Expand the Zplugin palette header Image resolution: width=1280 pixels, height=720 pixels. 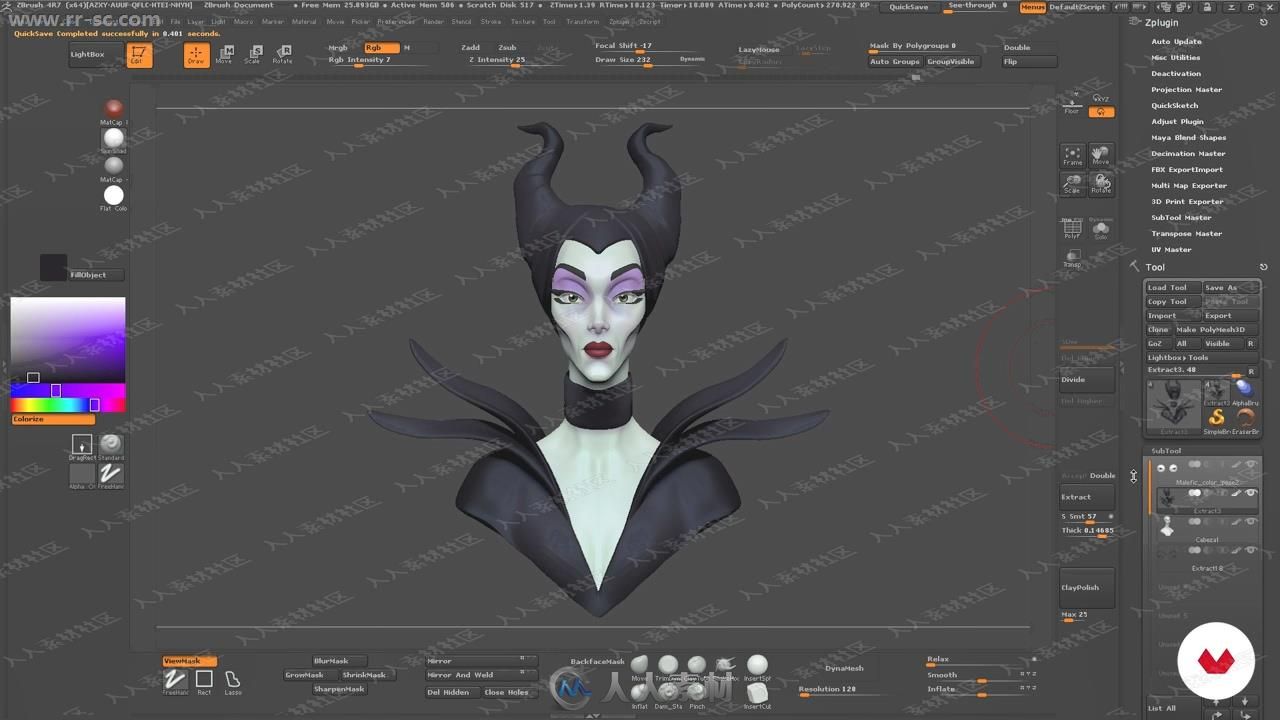click(x=1162, y=22)
